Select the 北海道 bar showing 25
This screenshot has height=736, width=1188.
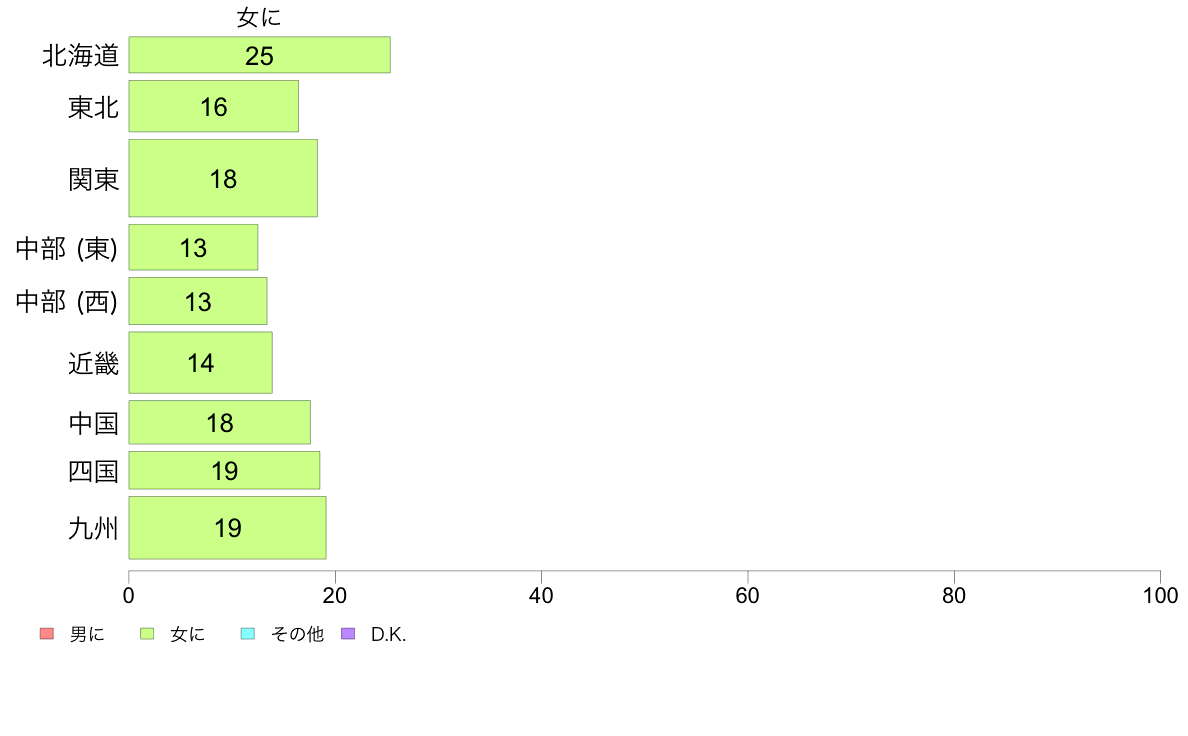click(260, 55)
